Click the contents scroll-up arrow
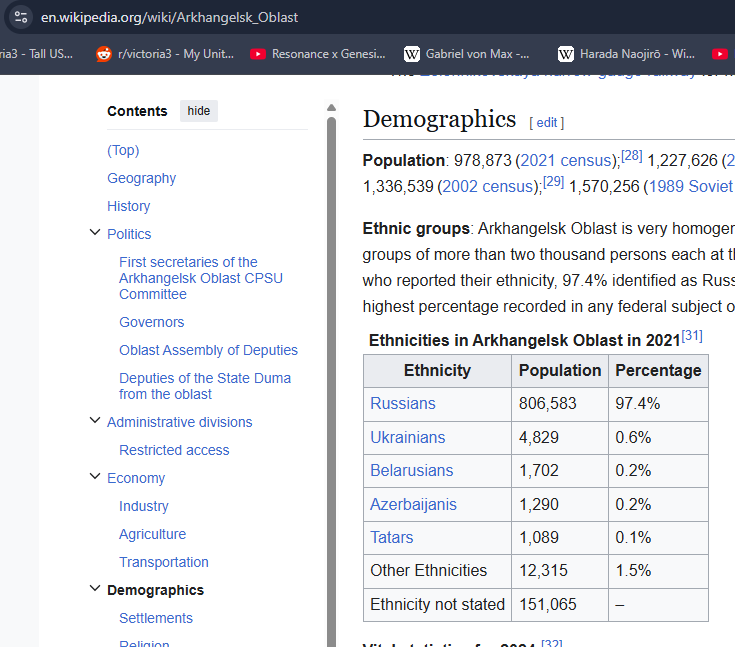The image size is (735, 647). pyautogui.click(x=331, y=107)
